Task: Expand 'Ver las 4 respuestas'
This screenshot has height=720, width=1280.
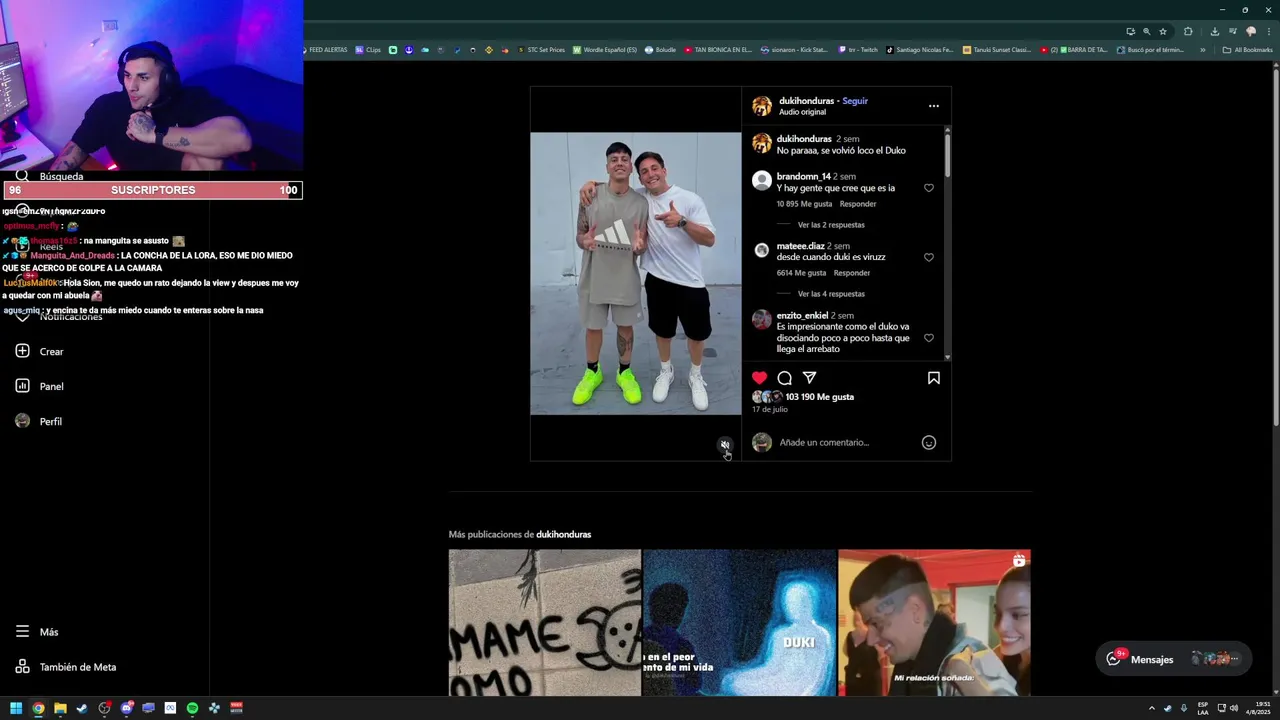Action: pos(831,294)
